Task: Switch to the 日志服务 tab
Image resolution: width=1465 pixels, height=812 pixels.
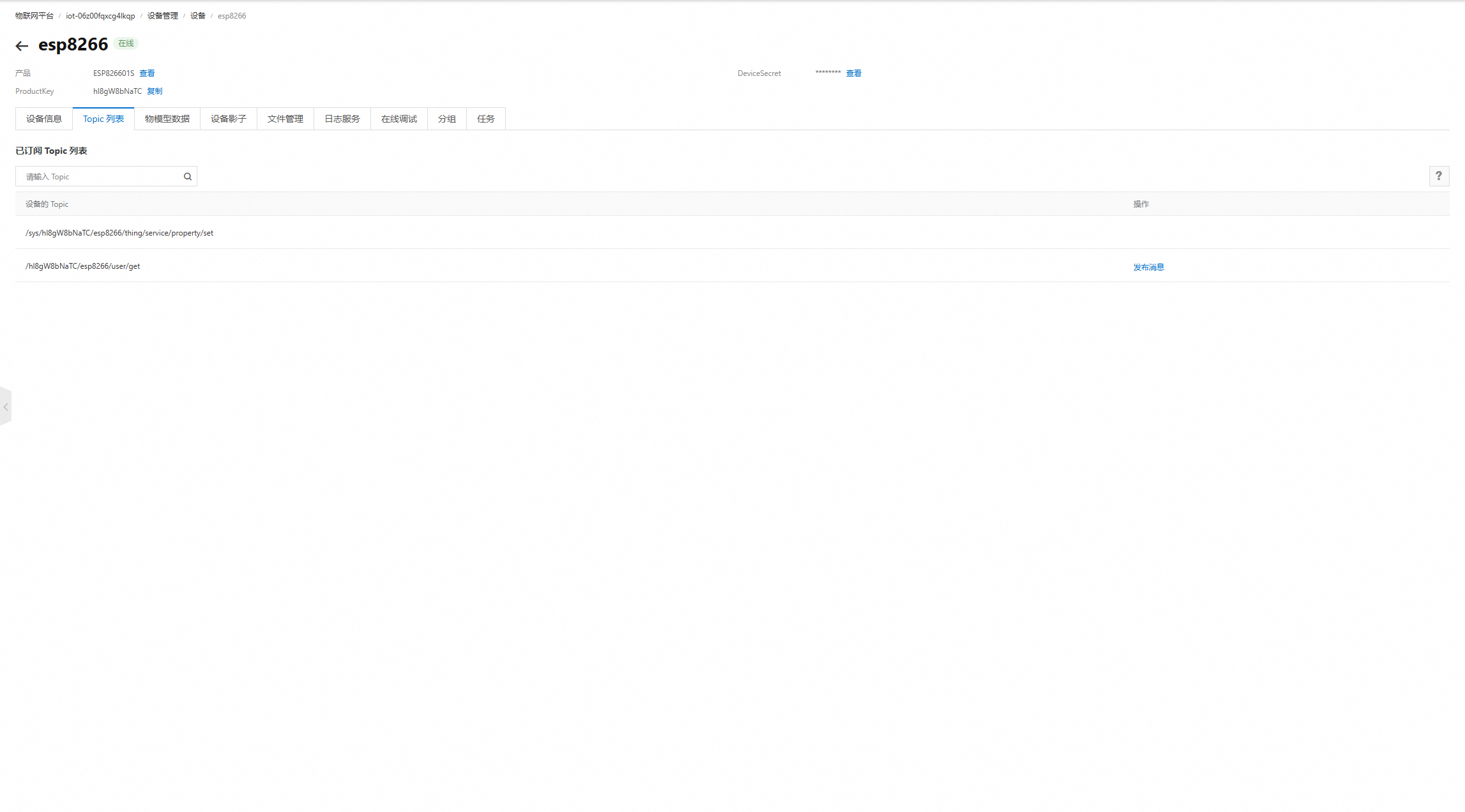Action: pyautogui.click(x=342, y=119)
